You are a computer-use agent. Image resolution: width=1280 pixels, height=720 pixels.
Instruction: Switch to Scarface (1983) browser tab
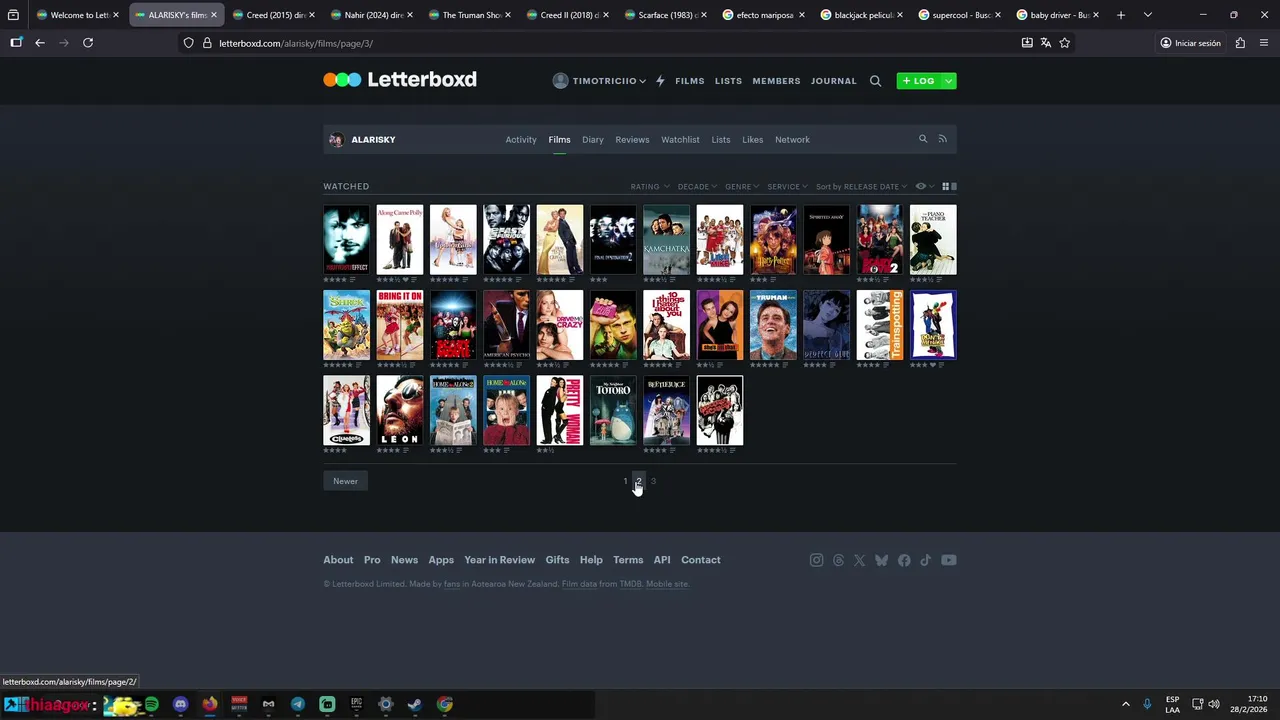(663, 15)
